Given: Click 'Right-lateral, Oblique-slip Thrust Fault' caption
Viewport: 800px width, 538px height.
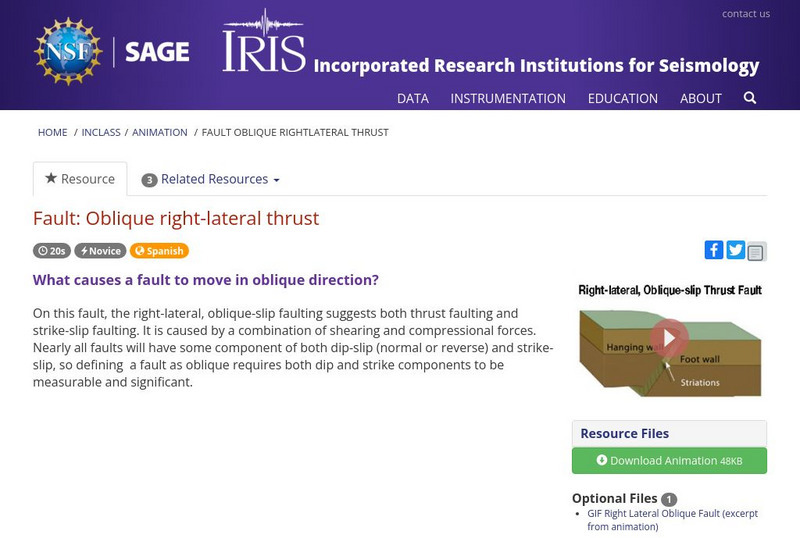Looking at the screenshot, I should click(670, 290).
